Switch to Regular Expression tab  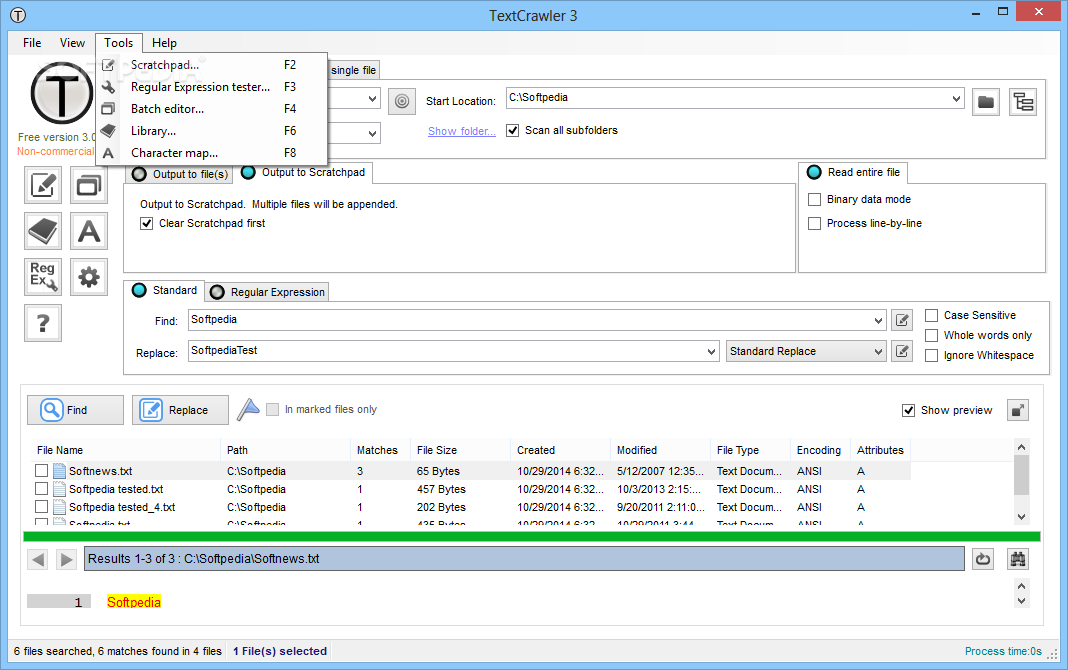click(268, 292)
